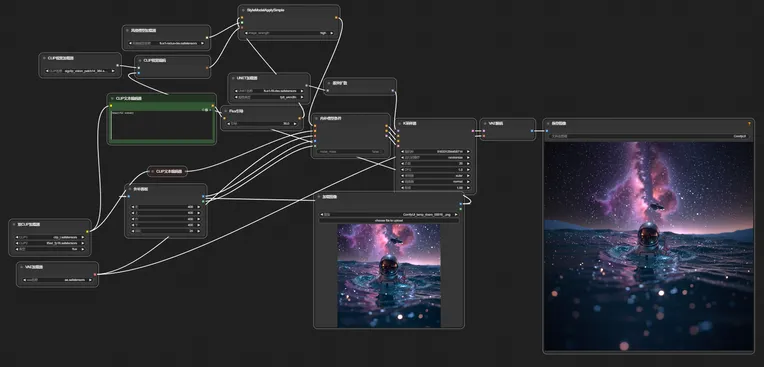Click the collapse dot on the Flux guidance node
Viewport: 764px width, 367px height.
226,111
